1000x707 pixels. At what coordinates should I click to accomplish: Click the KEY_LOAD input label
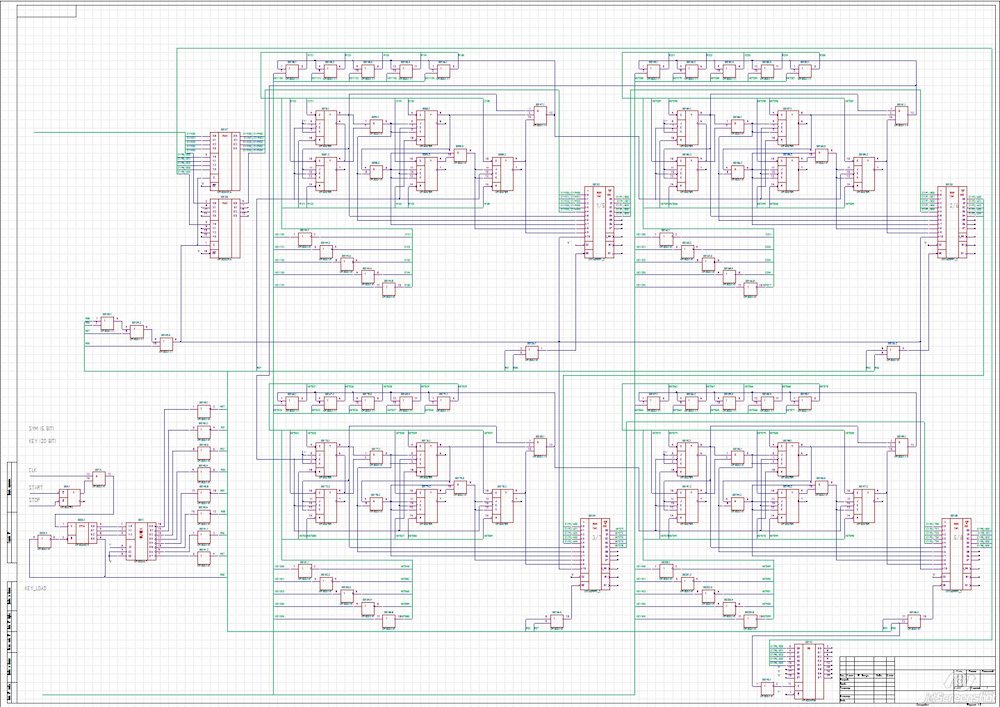pos(38,589)
